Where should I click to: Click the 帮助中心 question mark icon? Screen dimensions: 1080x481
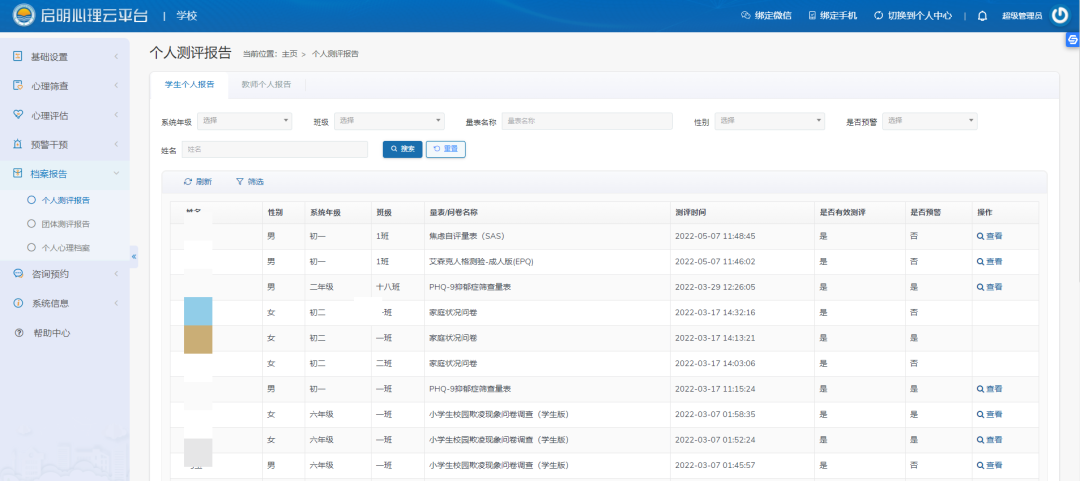[x=19, y=333]
